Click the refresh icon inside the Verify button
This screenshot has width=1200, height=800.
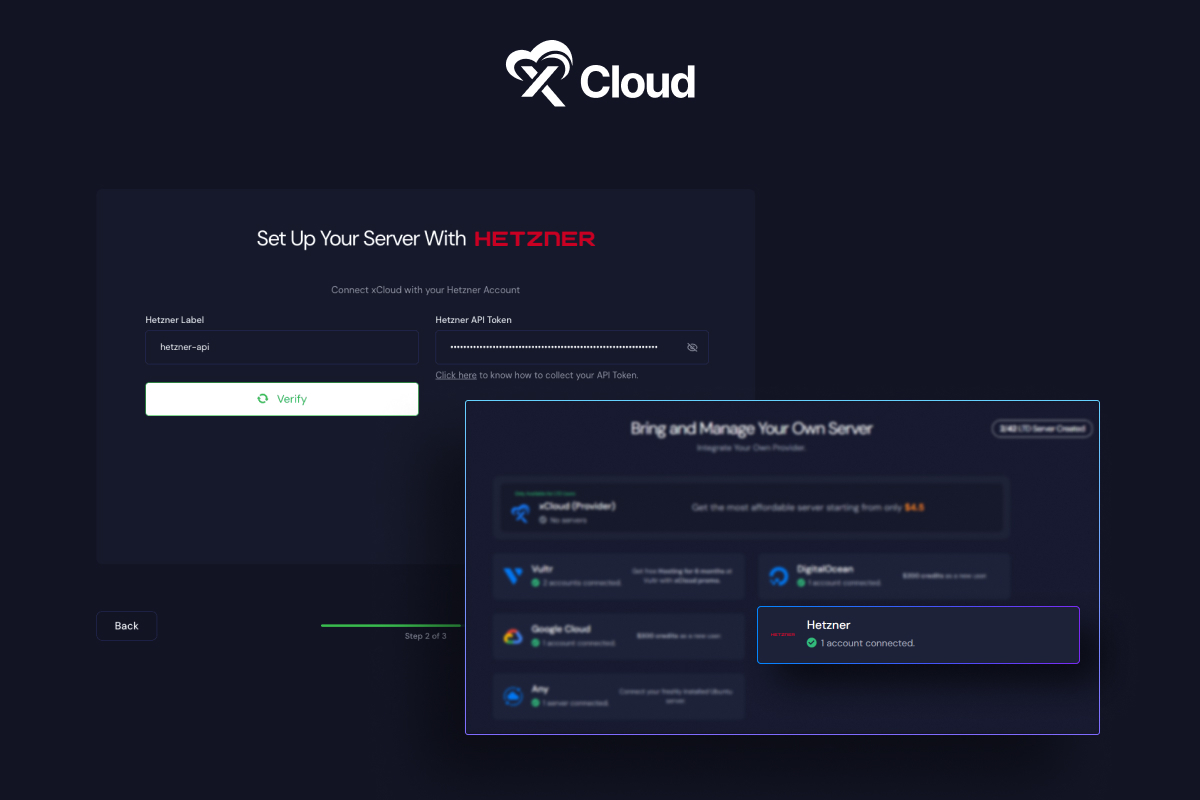[261, 398]
